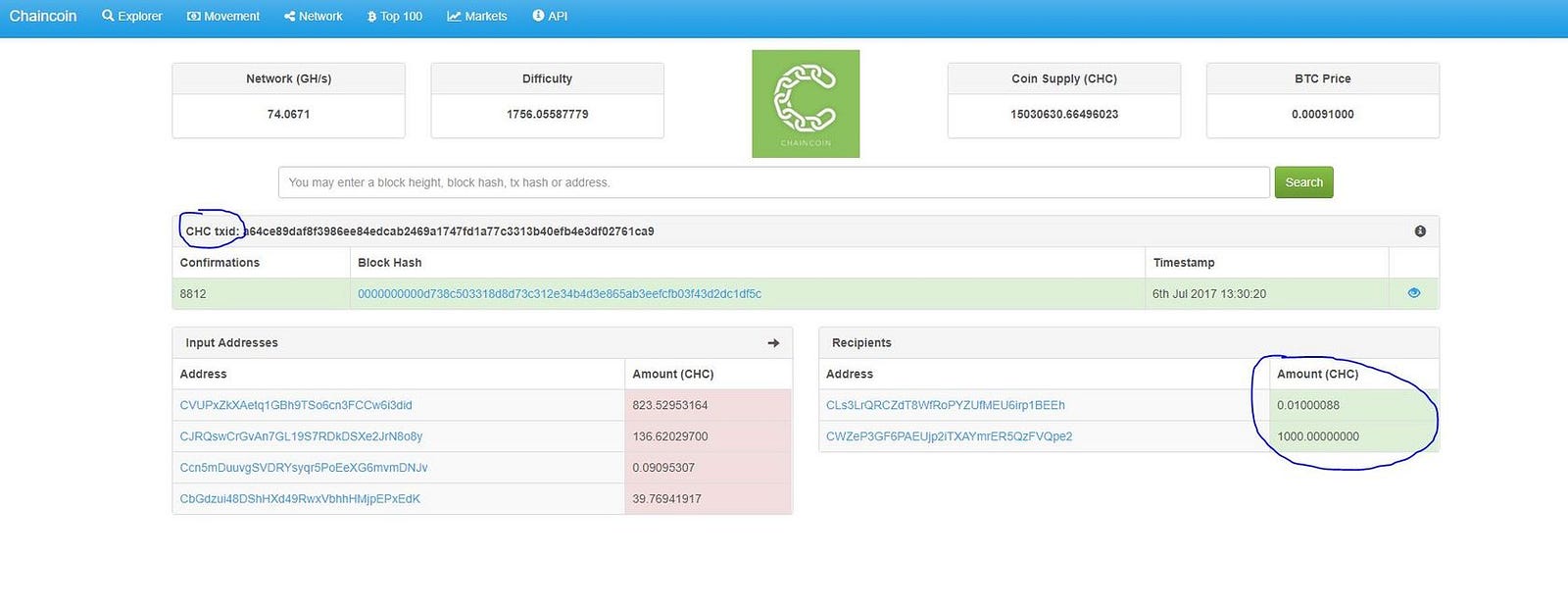Viewport: 1568px width, 610px height.
Task: Open recipient CWZeP3GF6PAEUjp2iTXAYmrER5QzFVQpe2
Action: coord(950,436)
